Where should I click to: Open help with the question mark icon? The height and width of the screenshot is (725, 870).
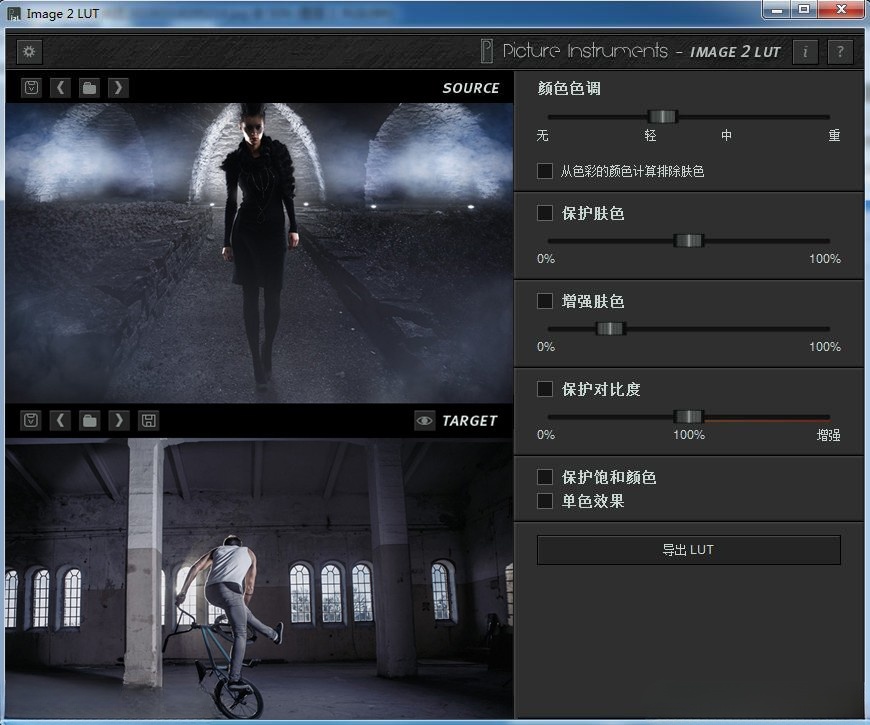(x=840, y=52)
